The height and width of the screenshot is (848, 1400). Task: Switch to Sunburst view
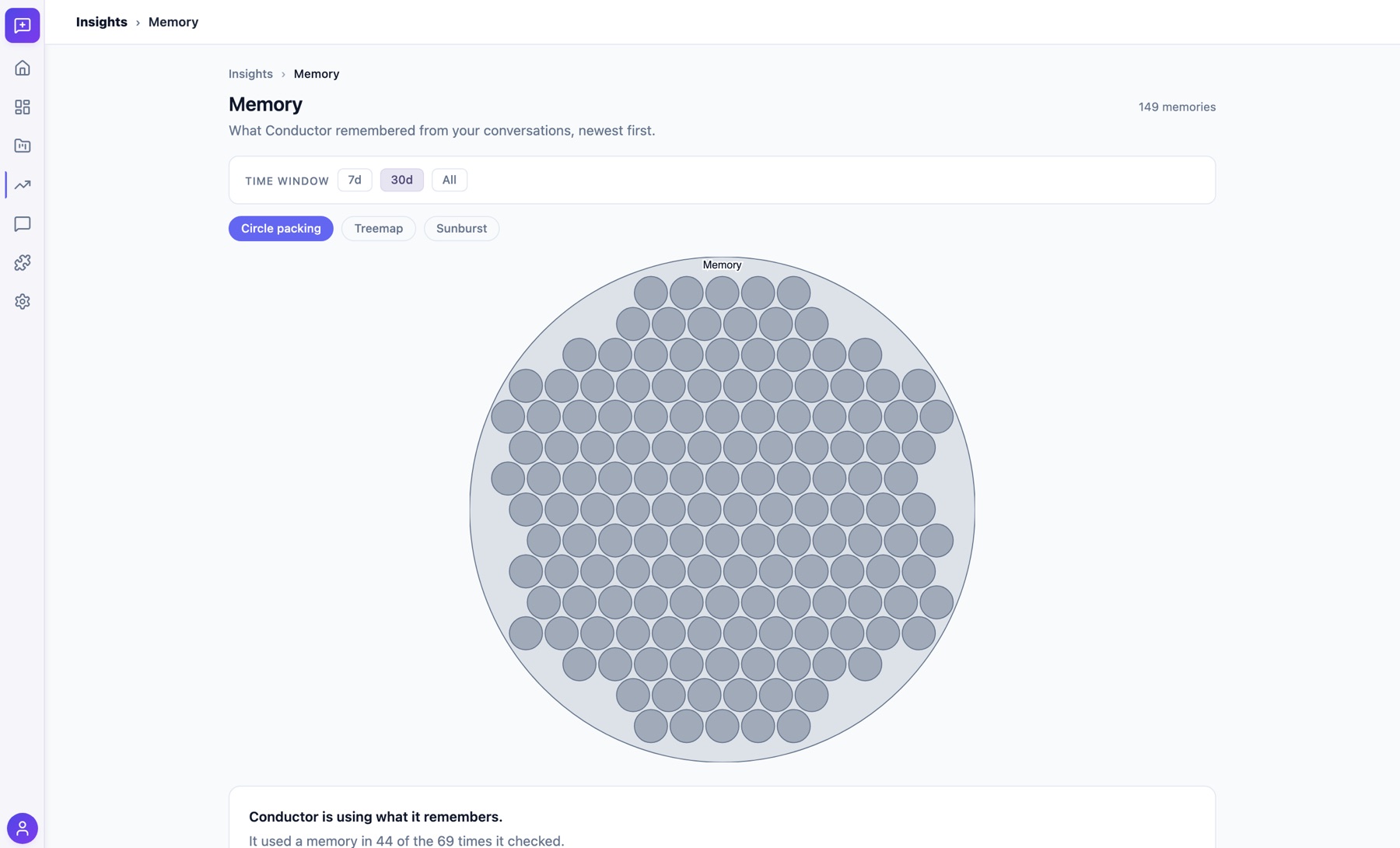461,229
